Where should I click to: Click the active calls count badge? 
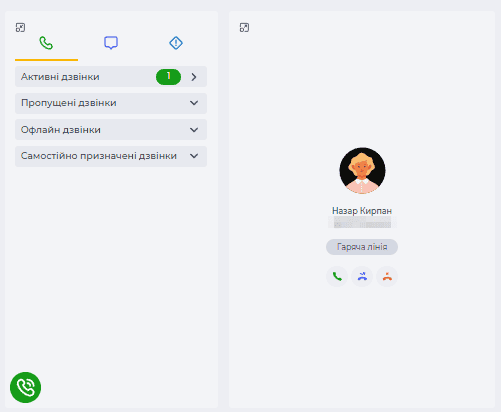pos(168,77)
